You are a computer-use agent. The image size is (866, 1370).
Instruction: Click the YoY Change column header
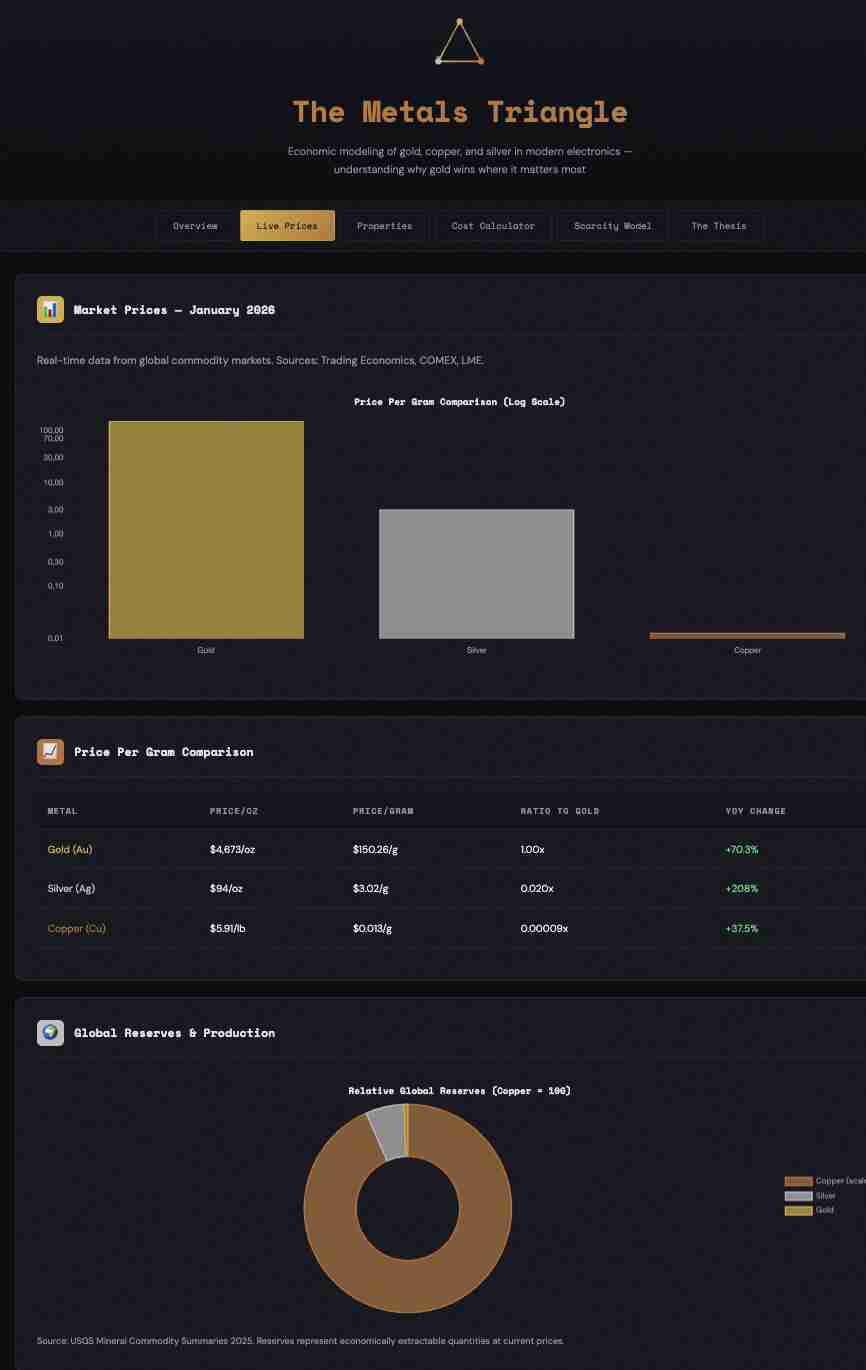coord(755,811)
